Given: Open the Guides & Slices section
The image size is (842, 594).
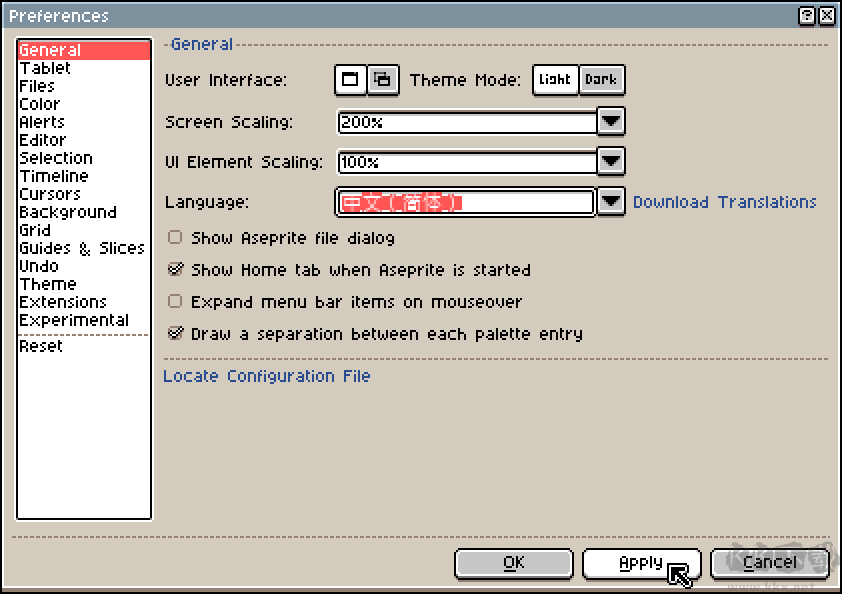Looking at the screenshot, I should click(84, 248).
